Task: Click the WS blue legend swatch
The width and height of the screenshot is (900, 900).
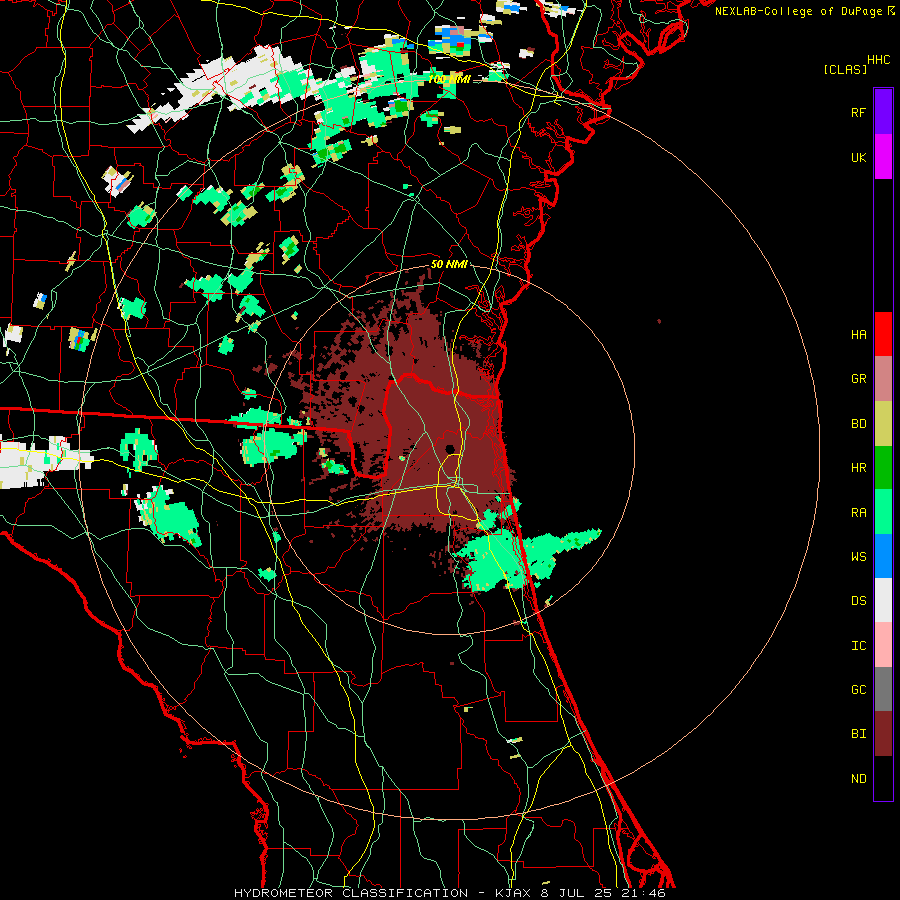Action: point(883,556)
